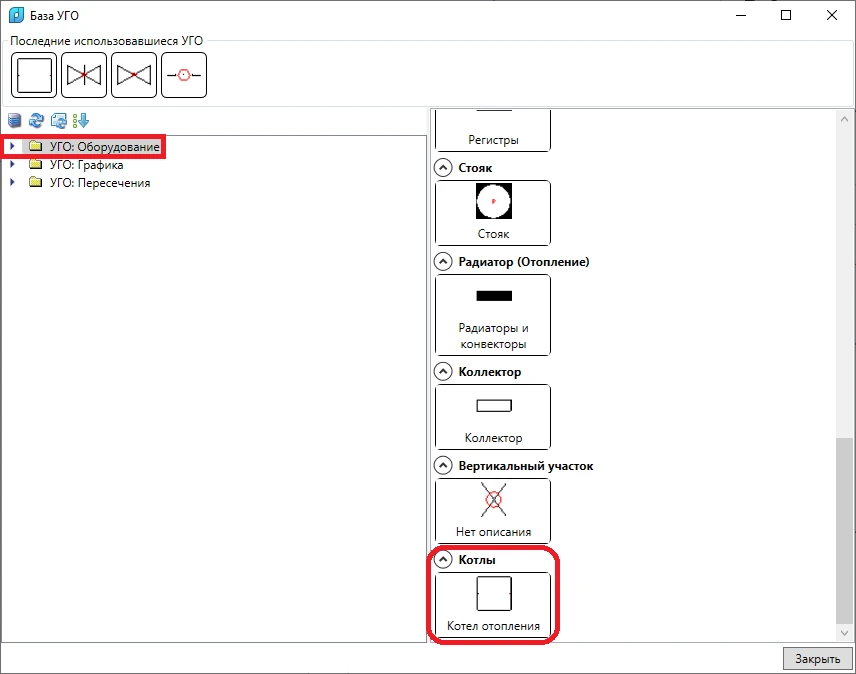Click the recent valve symbol with vertical line
Image resolution: width=856 pixels, height=674 pixels.
pos(84,75)
